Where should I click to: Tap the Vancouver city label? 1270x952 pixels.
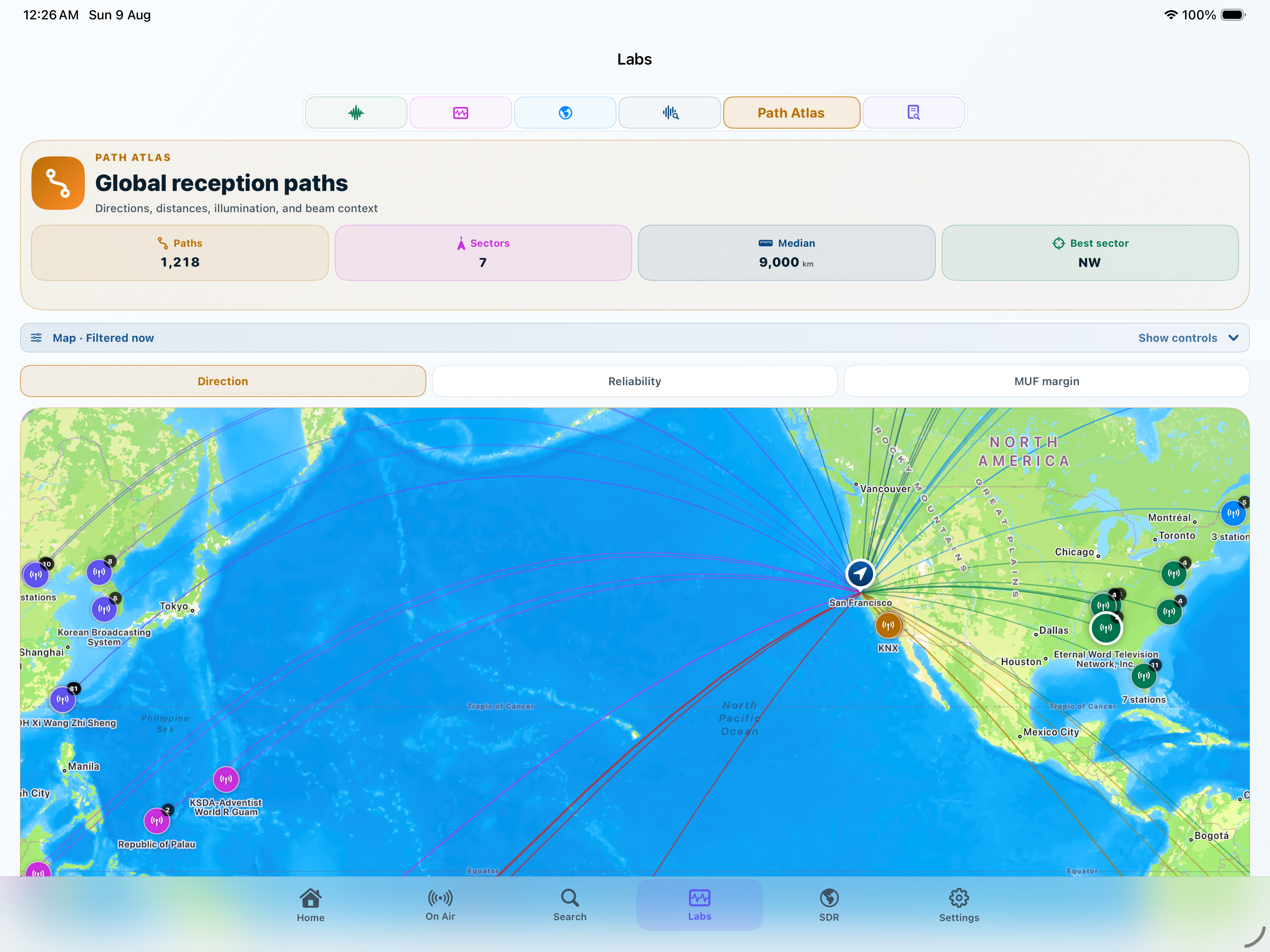(x=885, y=488)
